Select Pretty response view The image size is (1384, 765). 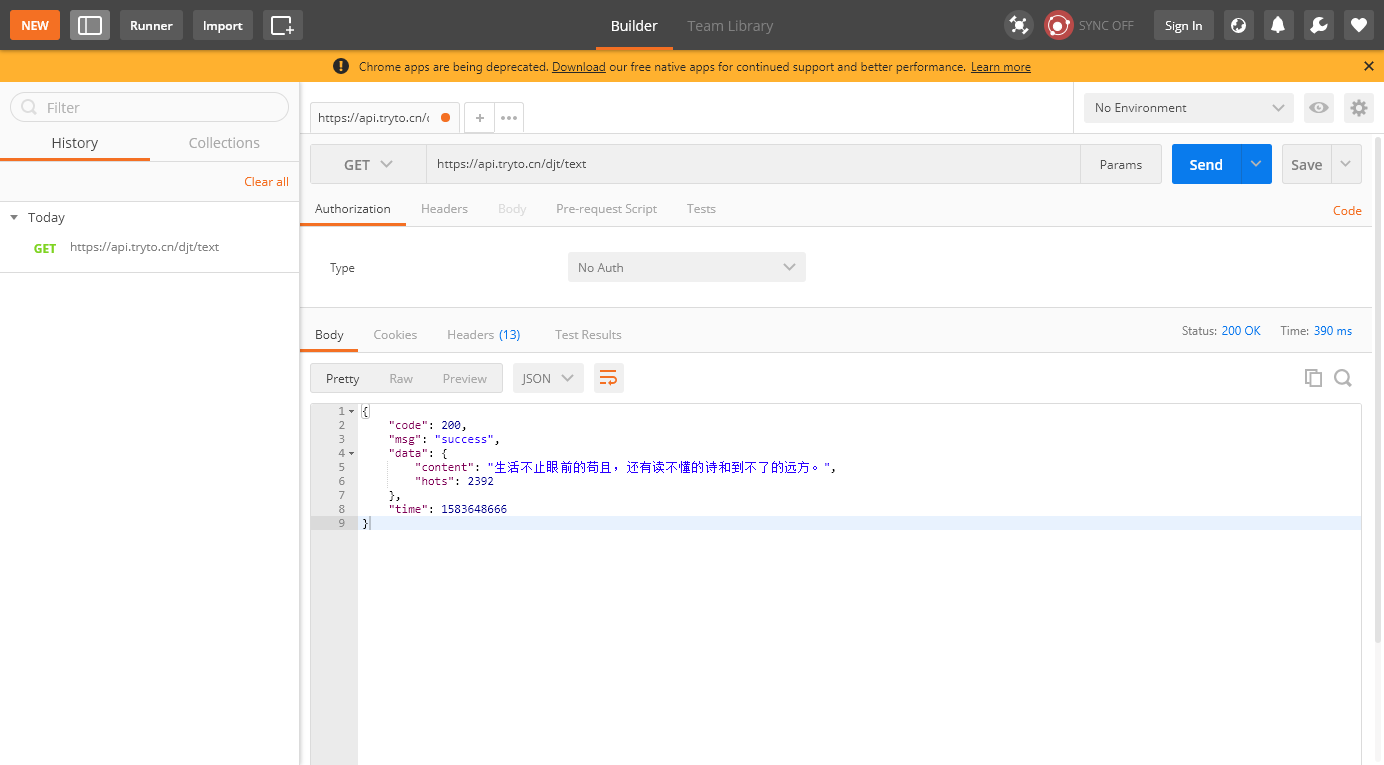coord(343,378)
